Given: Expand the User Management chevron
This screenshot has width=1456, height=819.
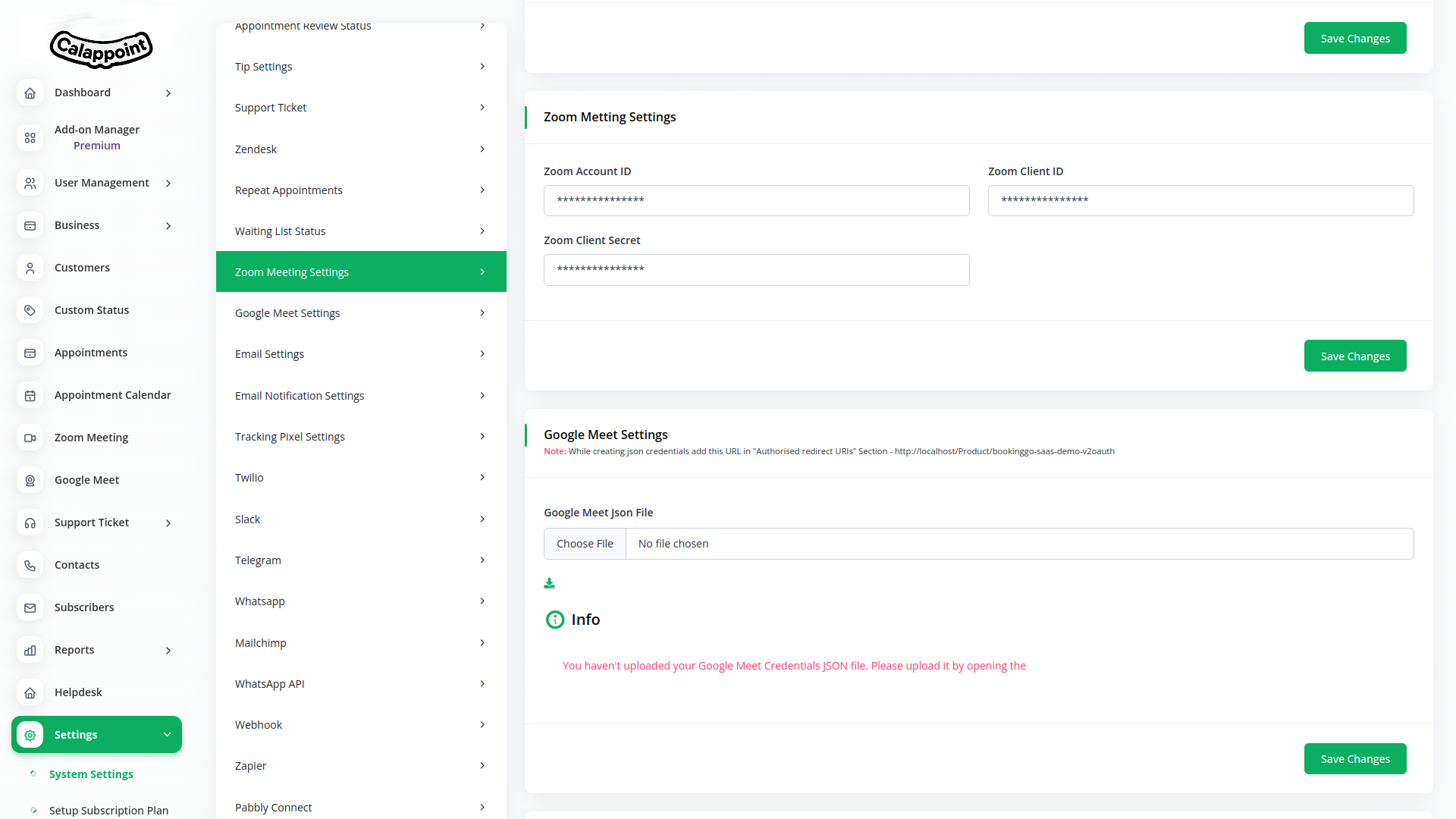Looking at the screenshot, I should tap(168, 184).
